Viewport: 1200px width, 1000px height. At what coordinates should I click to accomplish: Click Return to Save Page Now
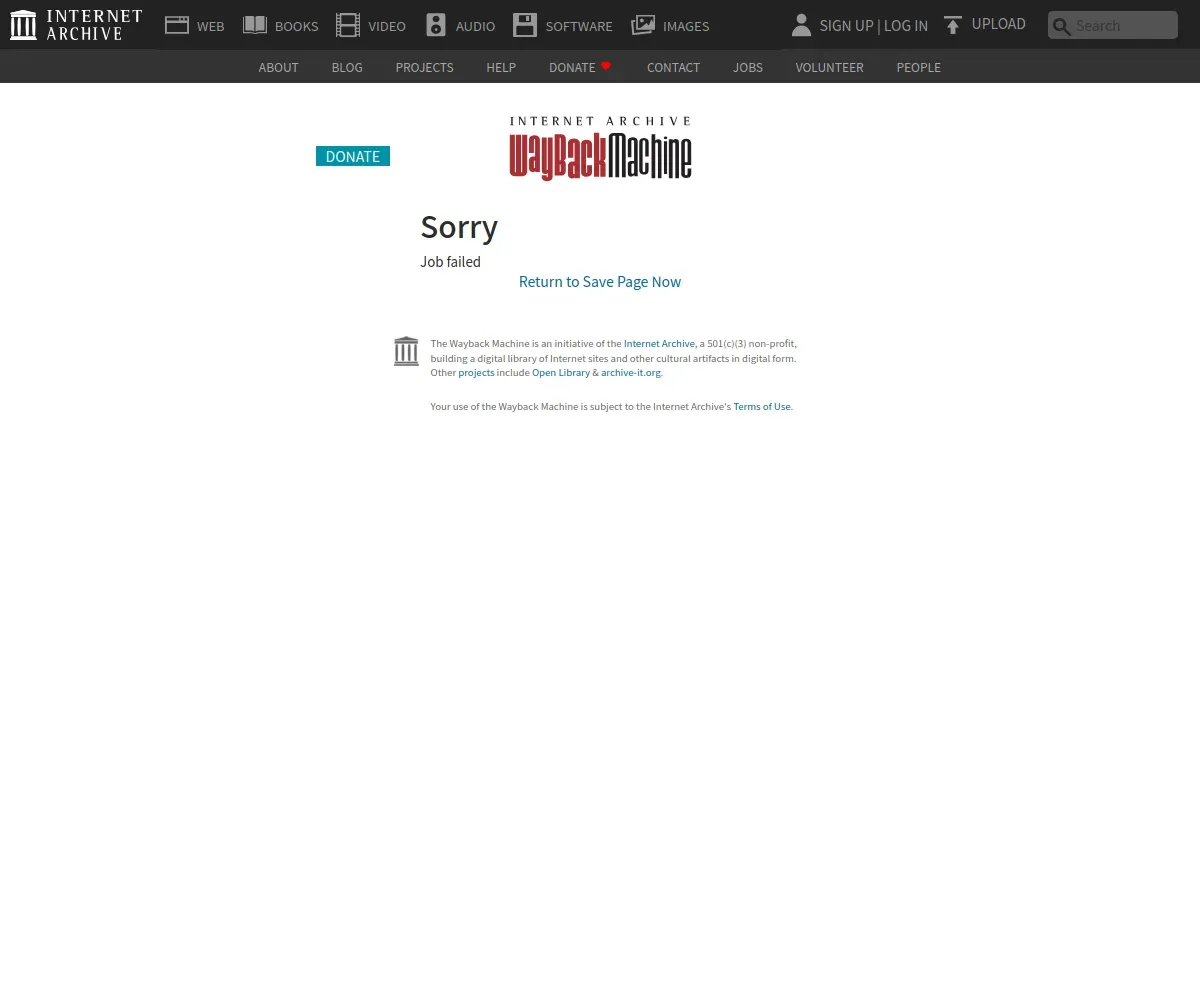600,282
